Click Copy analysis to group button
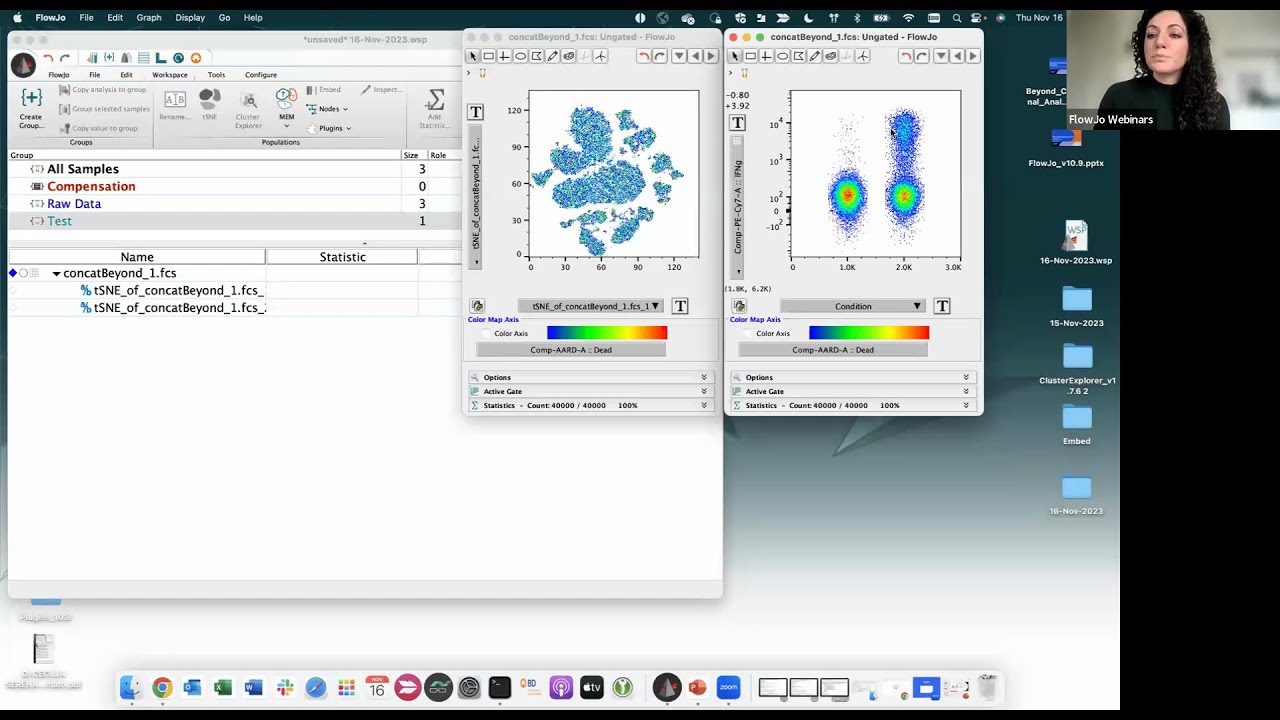1280x720 pixels. pyautogui.click(x=102, y=90)
